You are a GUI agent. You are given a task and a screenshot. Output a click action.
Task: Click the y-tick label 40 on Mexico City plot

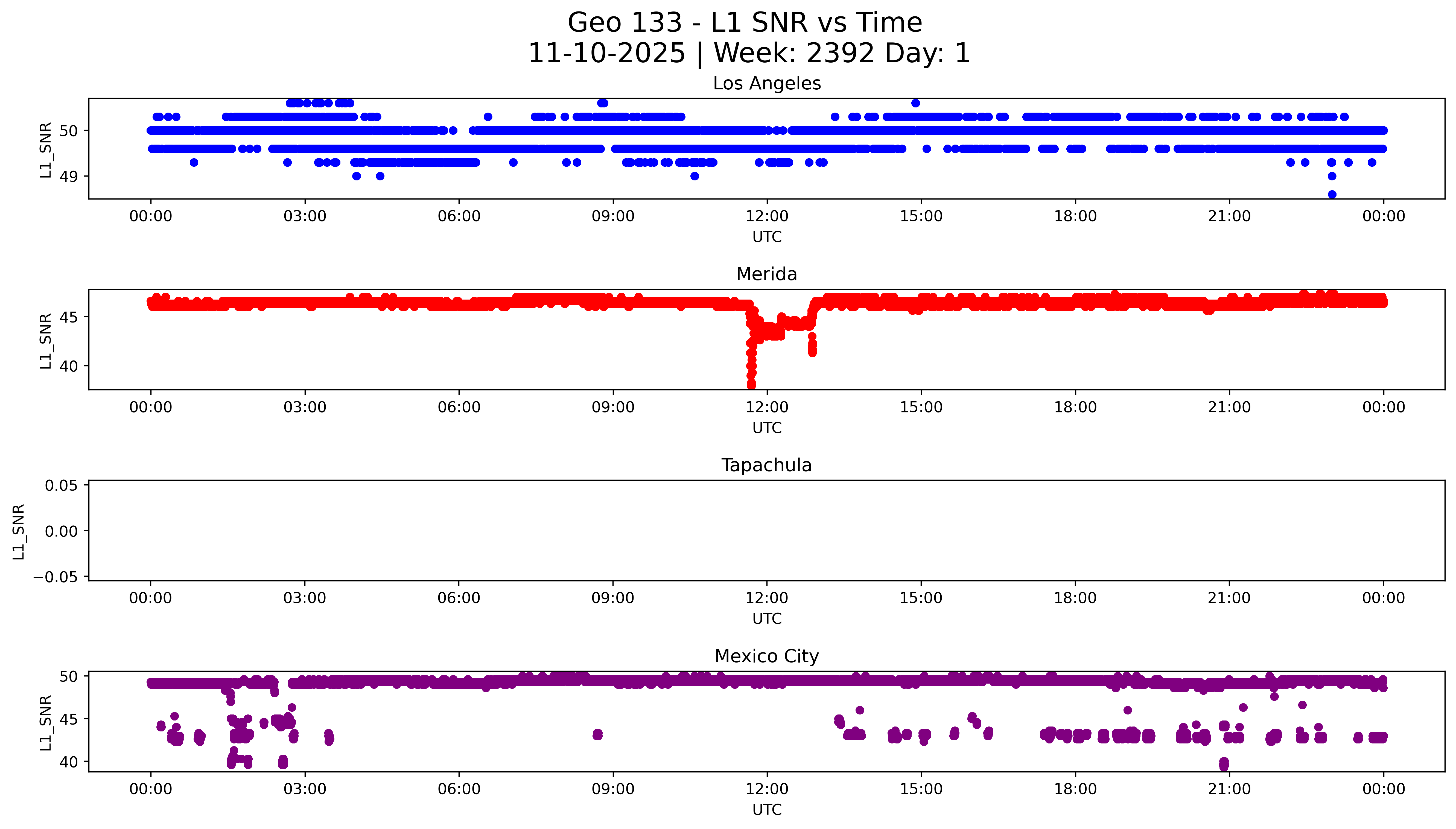coord(68,762)
